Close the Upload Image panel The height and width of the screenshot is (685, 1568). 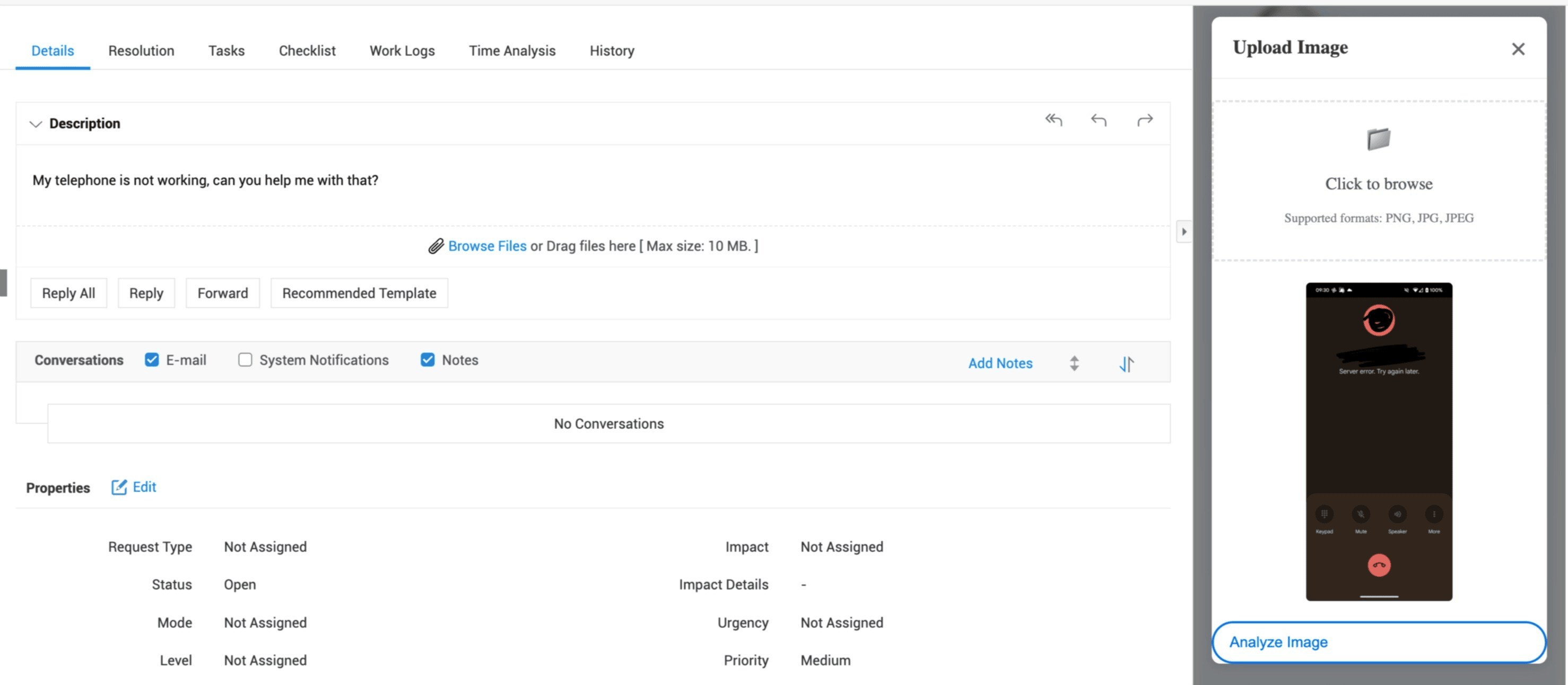[1518, 49]
